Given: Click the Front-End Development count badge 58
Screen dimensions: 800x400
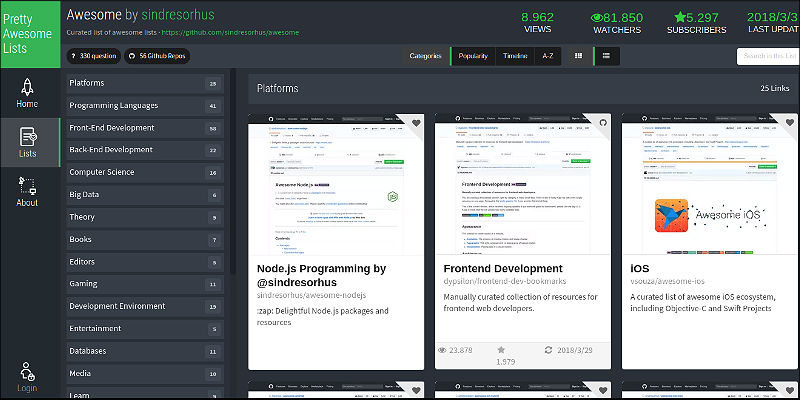Looking at the screenshot, I should 213,129.
